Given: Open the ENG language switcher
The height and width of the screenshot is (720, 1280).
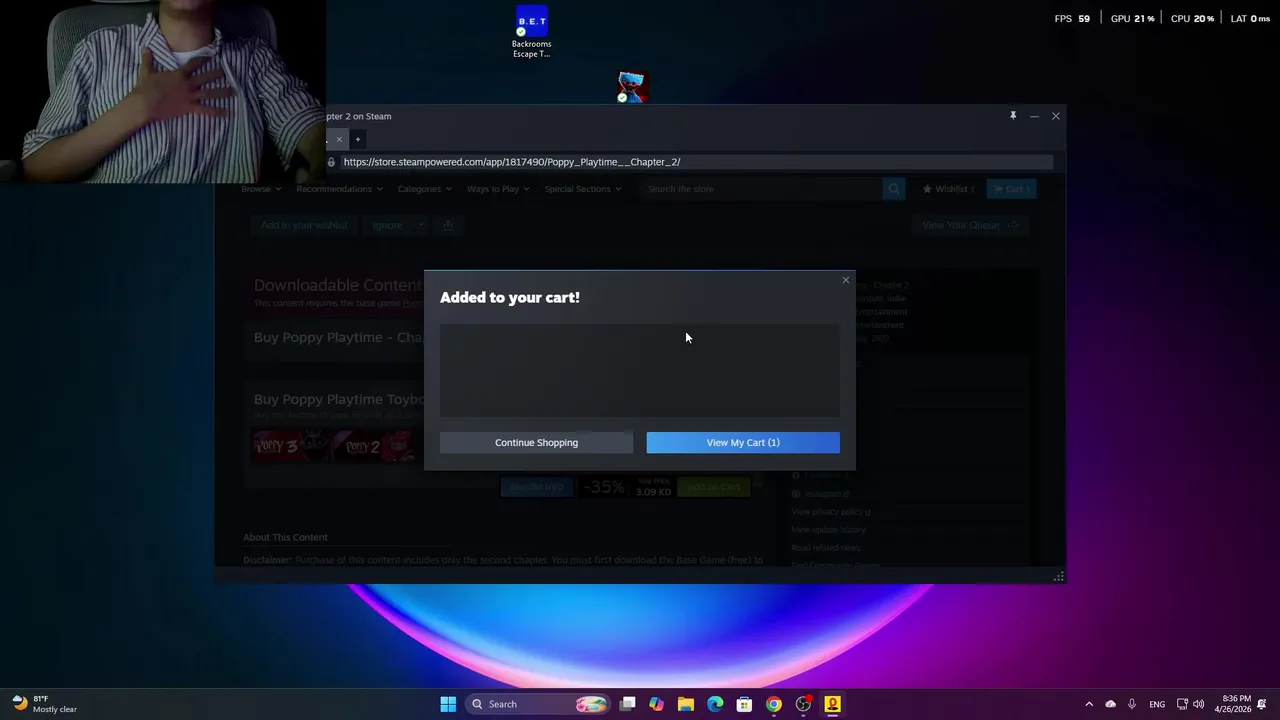Looking at the screenshot, I should [x=1157, y=704].
